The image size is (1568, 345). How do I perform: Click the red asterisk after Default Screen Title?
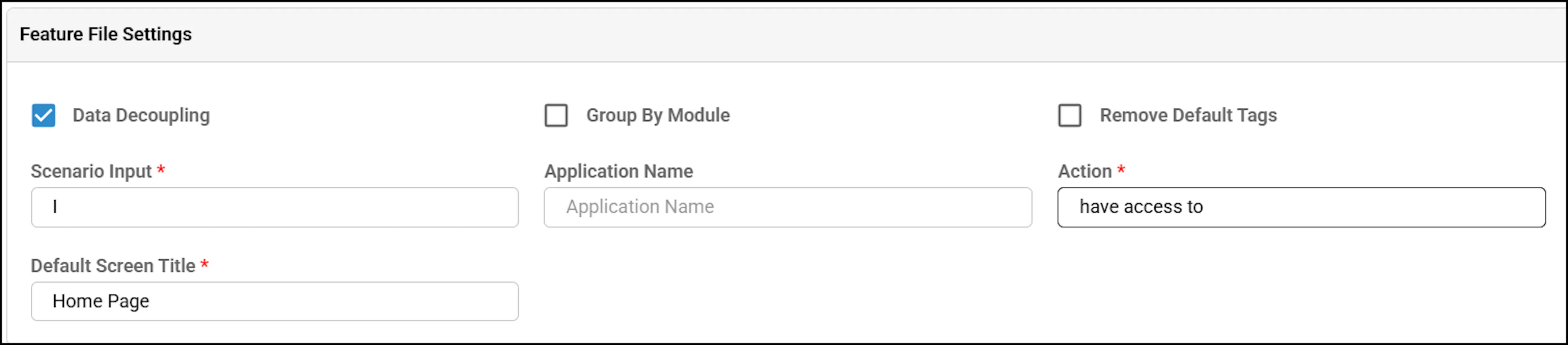(x=205, y=264)
